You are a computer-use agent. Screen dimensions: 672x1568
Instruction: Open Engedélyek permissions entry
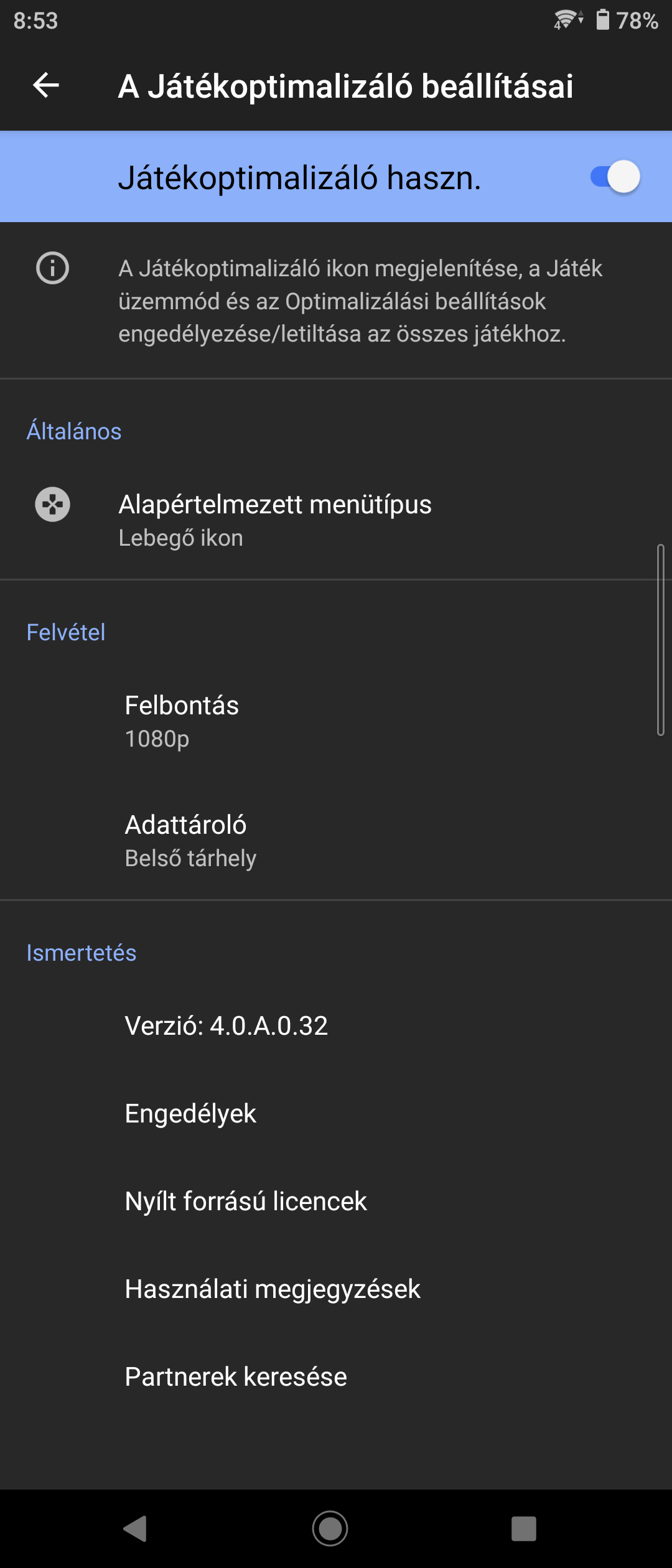click(x=190, y=1114)
